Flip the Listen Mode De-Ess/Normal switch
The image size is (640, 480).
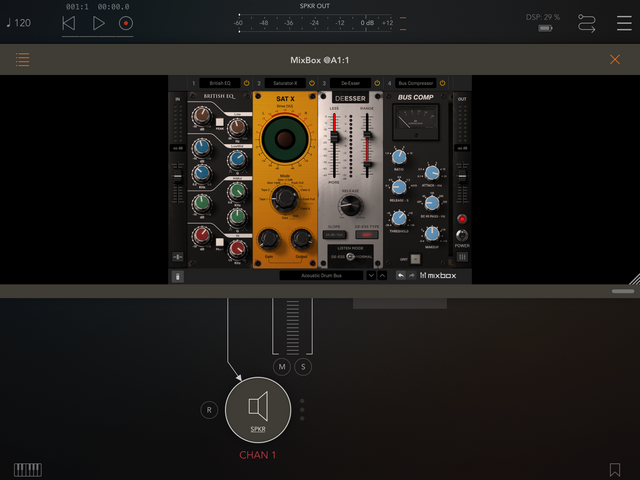[350, 256]
